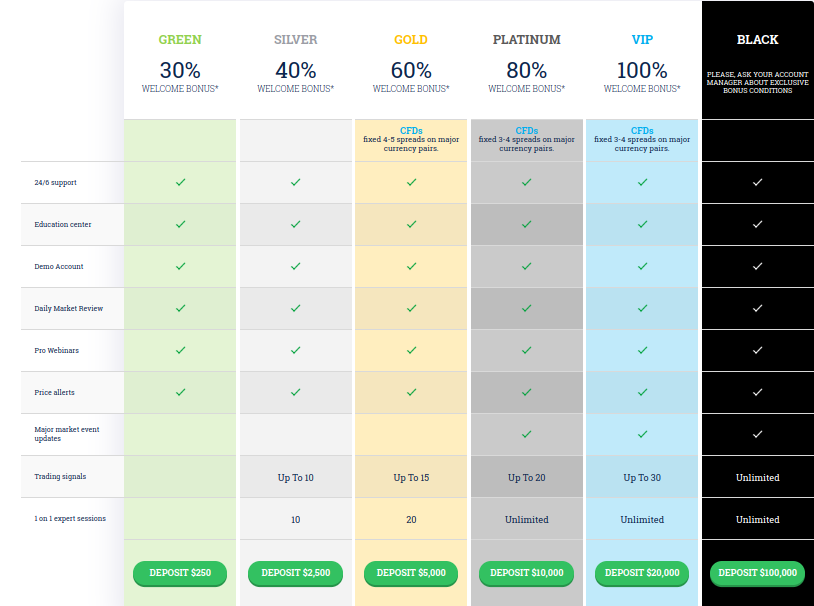Screen dimensions: 814x606
Task: Click the Trading signals row label
Action: click(x=60, y=476)
